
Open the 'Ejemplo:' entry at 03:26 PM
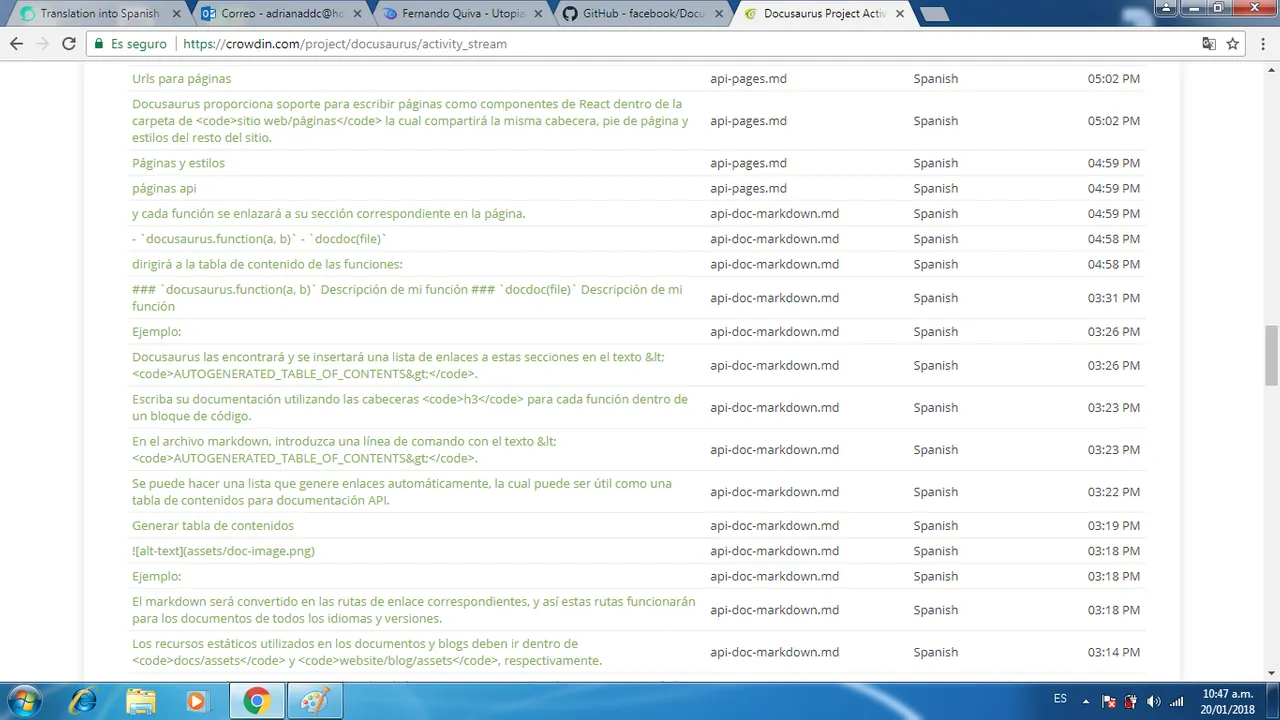tap(156, 331)
